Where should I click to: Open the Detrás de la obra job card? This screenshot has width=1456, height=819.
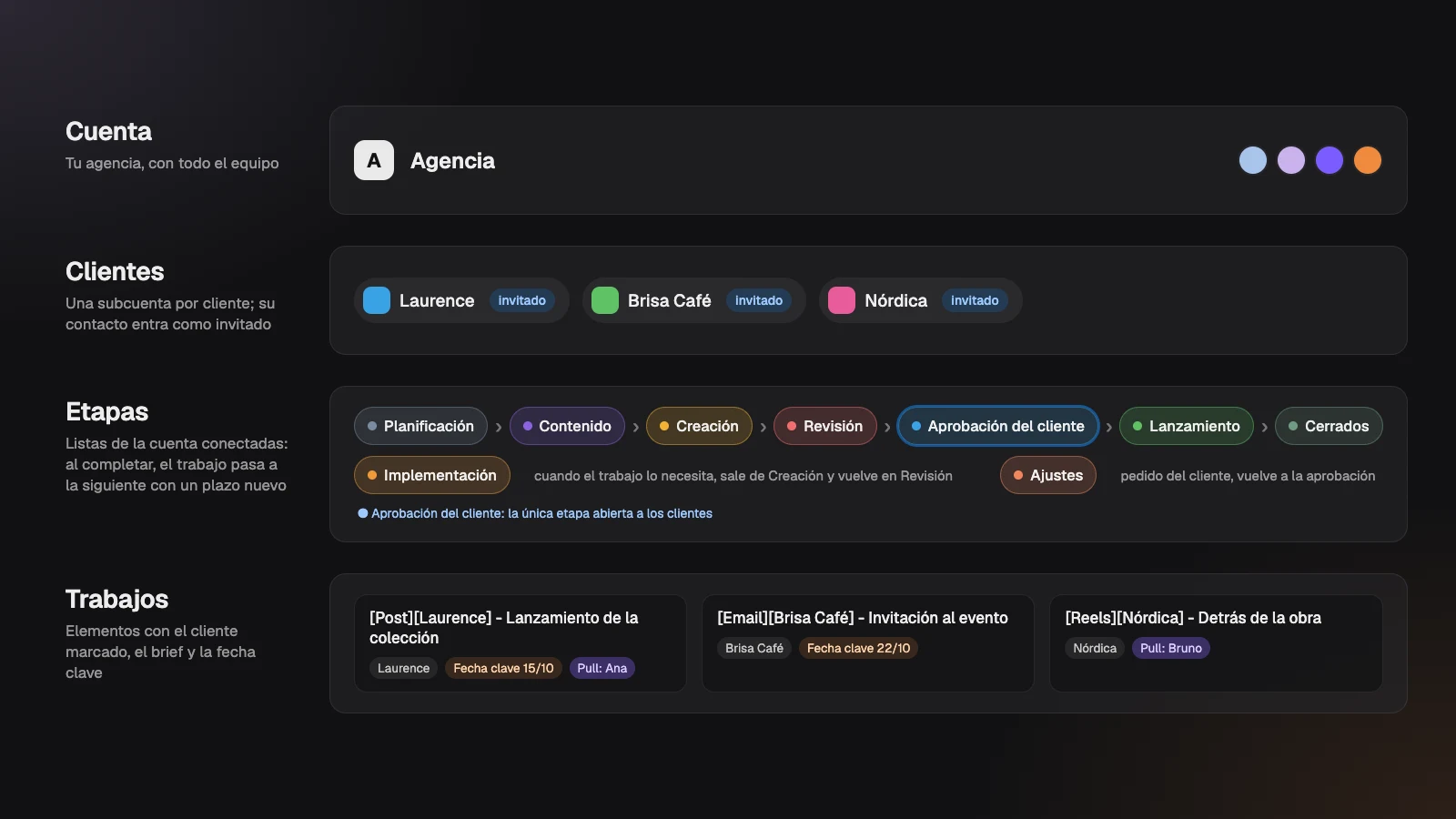(x=1216, y=643)
